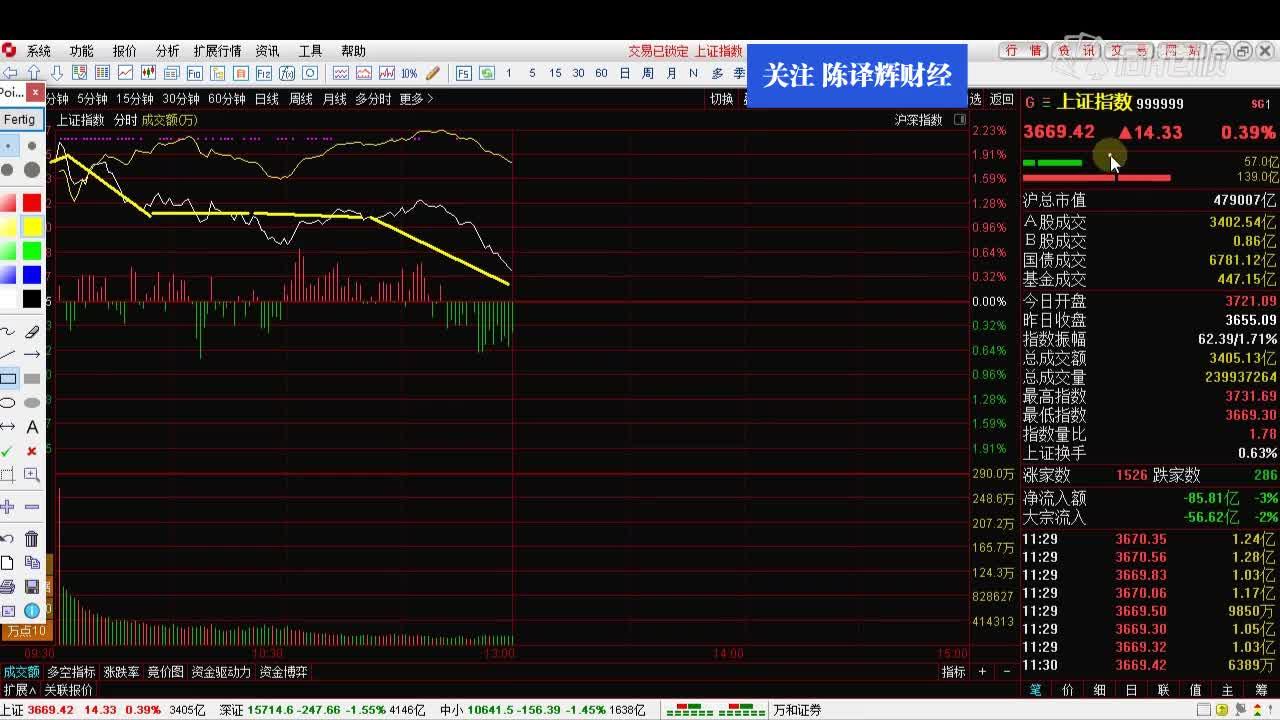Screen dimensions: 1280x720
Task: Open the 扩展行情 menu
Action: coord(217,51)
